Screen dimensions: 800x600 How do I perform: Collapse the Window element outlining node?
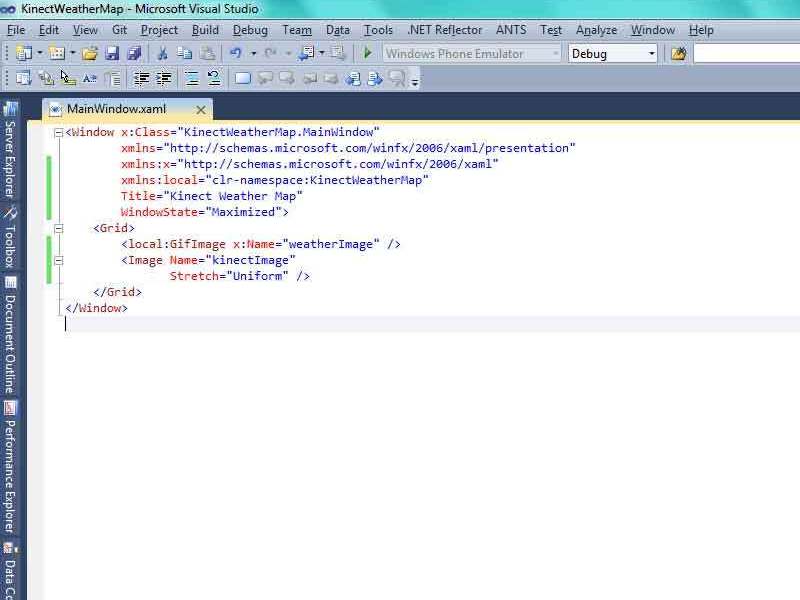click(x=59, y=133)
